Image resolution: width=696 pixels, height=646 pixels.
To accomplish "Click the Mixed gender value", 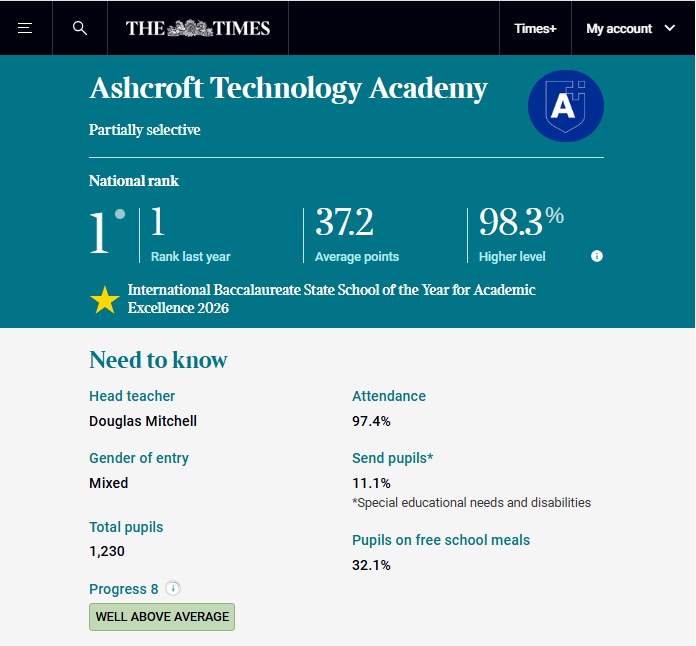I will point(109,483).
